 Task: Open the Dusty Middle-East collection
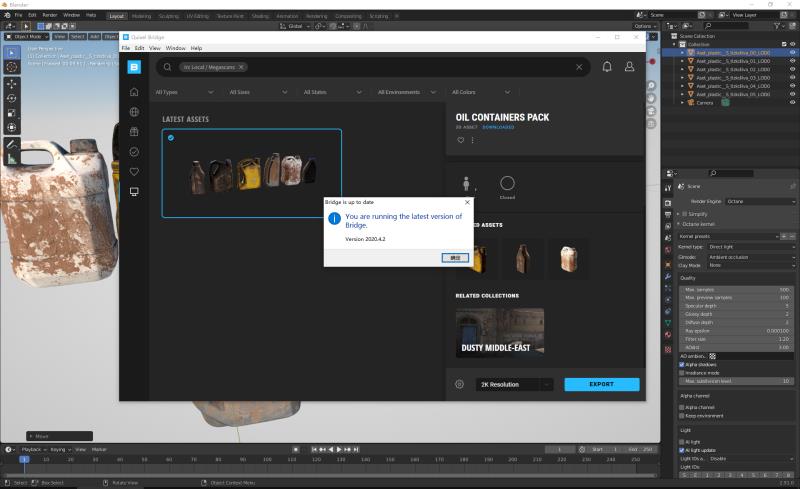click(x=499, y=332)
